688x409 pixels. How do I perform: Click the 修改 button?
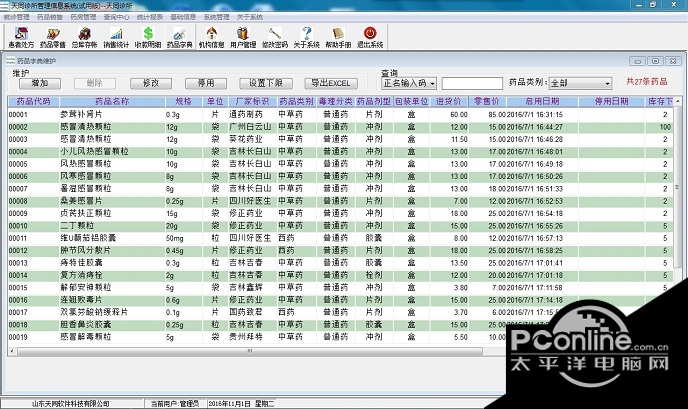[x=151, y=83]
